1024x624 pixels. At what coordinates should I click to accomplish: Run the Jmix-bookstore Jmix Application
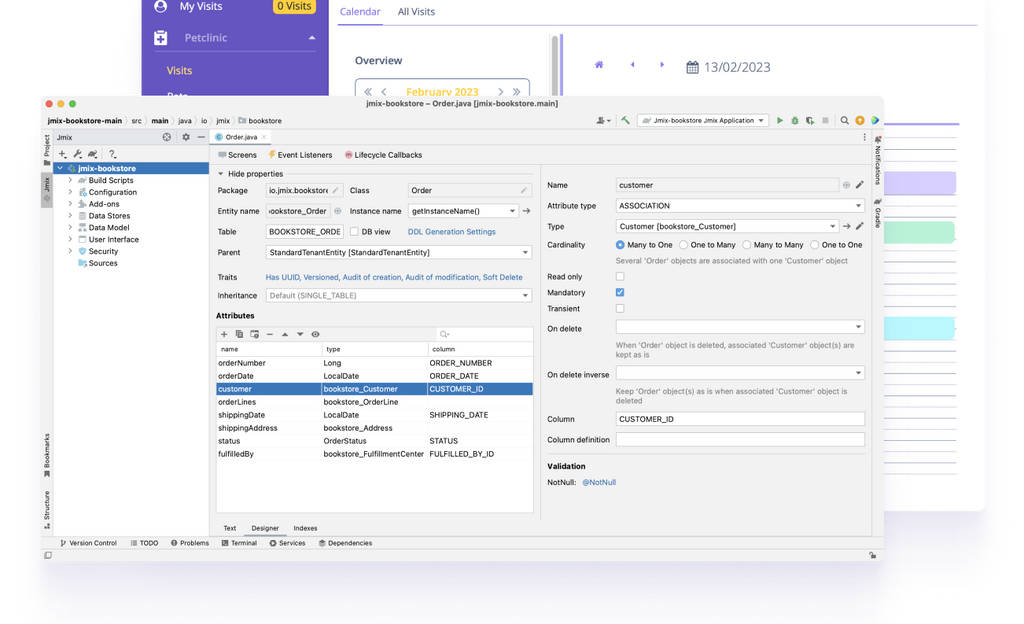780,120
